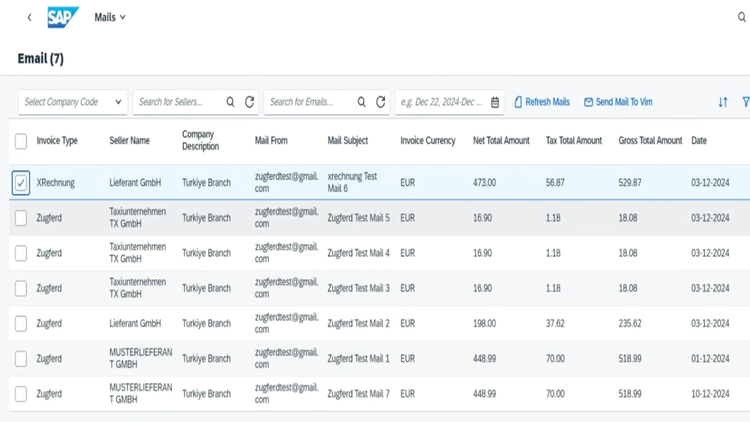This screenshot has height=422, width=750.
Task: Click Refresh Mails button
Action: (x=542, y=102)
